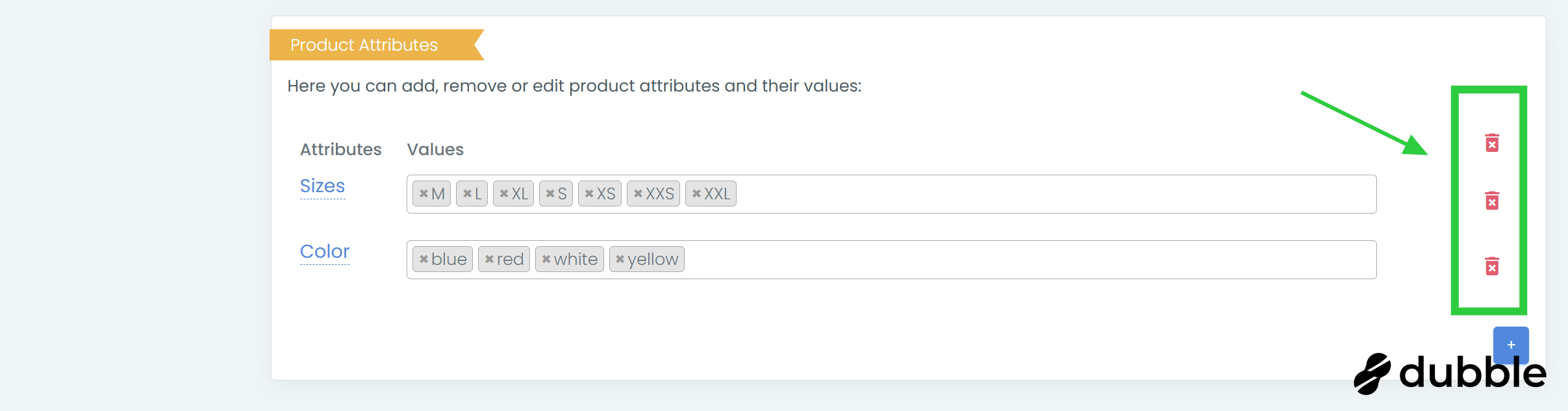Screen dimensions: 1568x411
Task: Remove the blue color tag
Action: coord(424,259)
